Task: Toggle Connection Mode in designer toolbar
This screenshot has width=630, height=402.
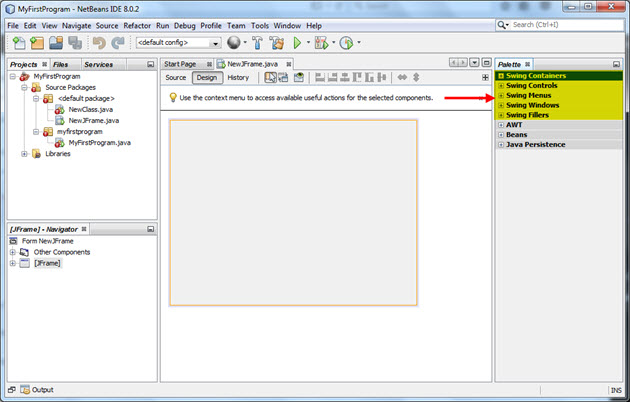Action: pos(284,77)
